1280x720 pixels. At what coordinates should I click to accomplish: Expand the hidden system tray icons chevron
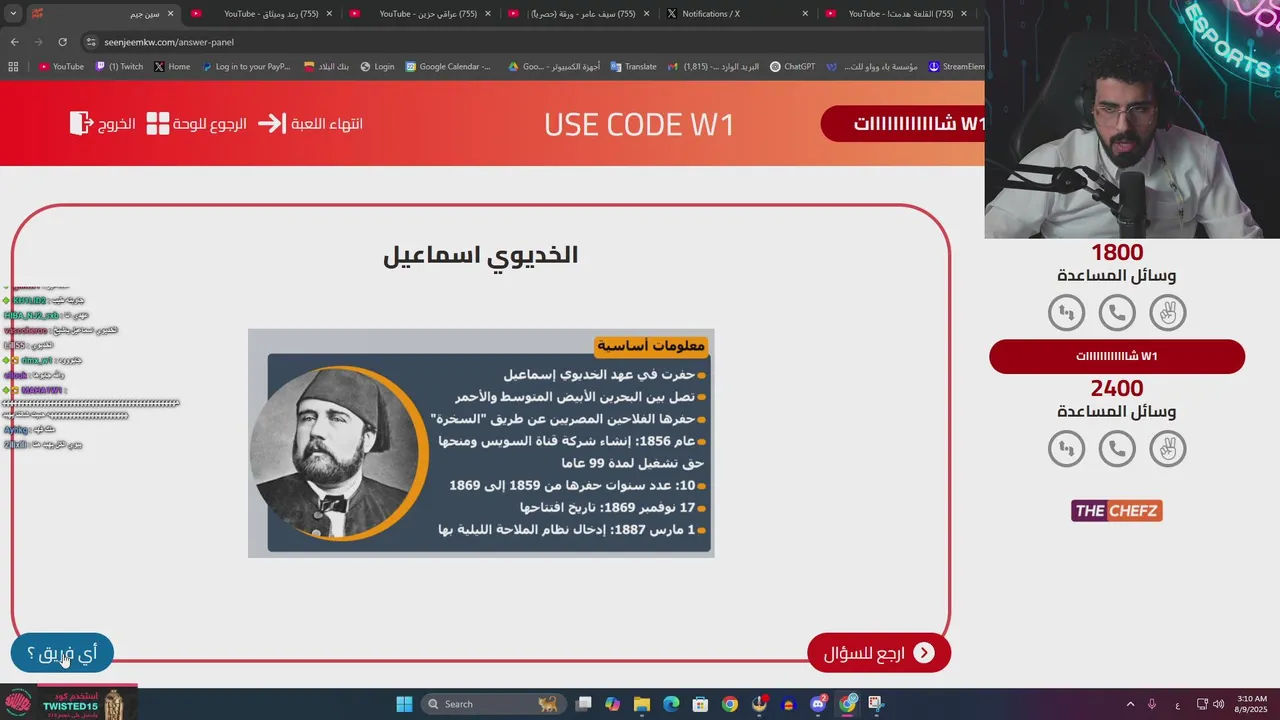click(x=1131, y=704)
